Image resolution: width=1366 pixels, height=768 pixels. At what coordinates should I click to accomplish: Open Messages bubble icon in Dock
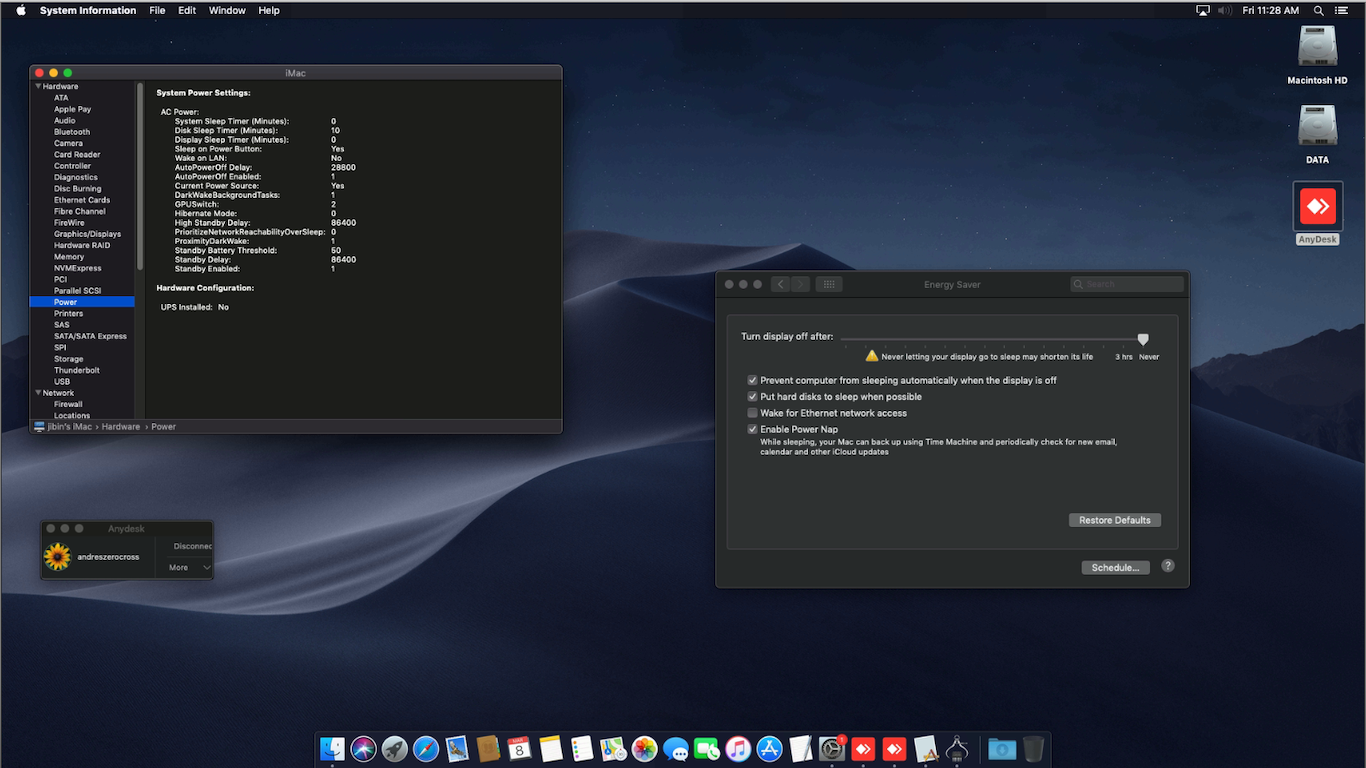pos(676,748)
